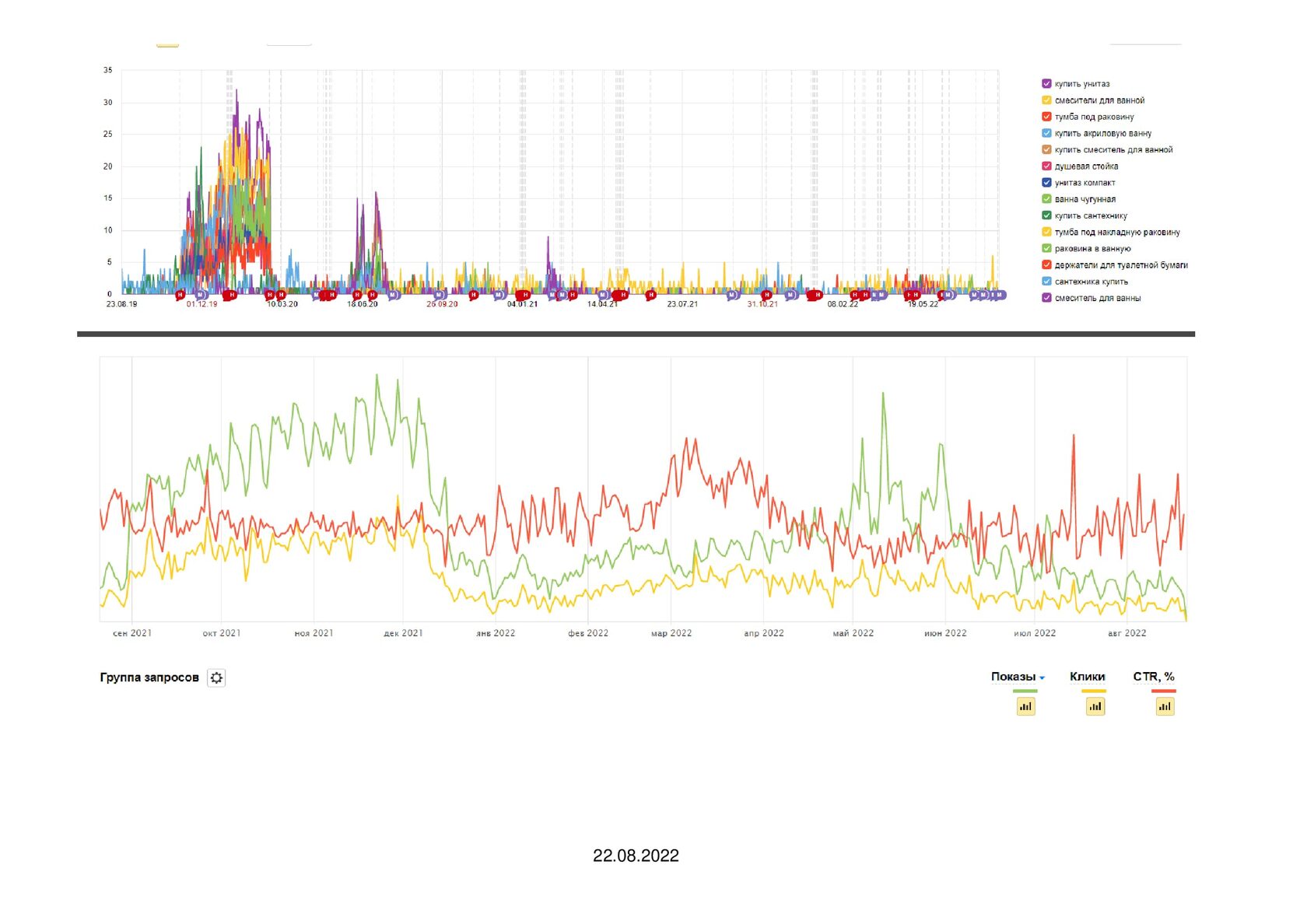The width and height of the screenshot is (1307, 924).
Task: Click the смеситель для ванны legend label
Action: coord(1097,298)
